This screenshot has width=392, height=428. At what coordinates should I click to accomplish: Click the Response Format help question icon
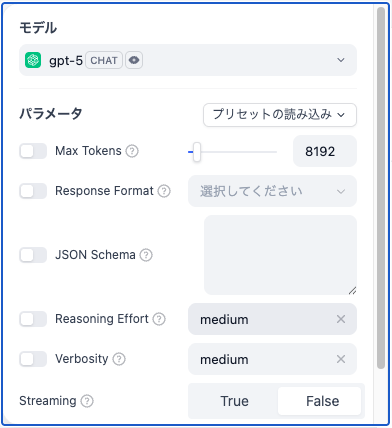point(164,191)
